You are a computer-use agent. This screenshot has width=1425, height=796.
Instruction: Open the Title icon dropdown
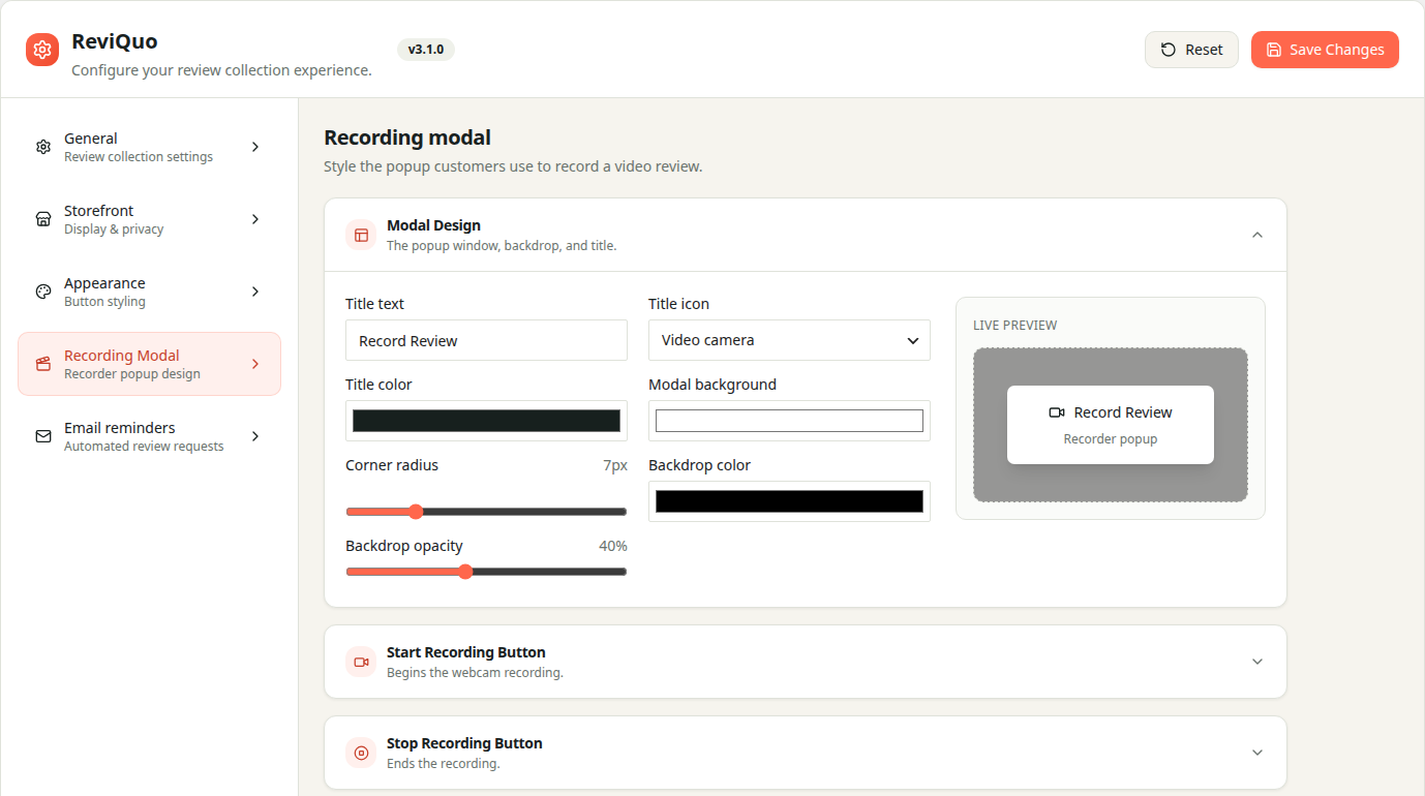[x=789, y=340]
